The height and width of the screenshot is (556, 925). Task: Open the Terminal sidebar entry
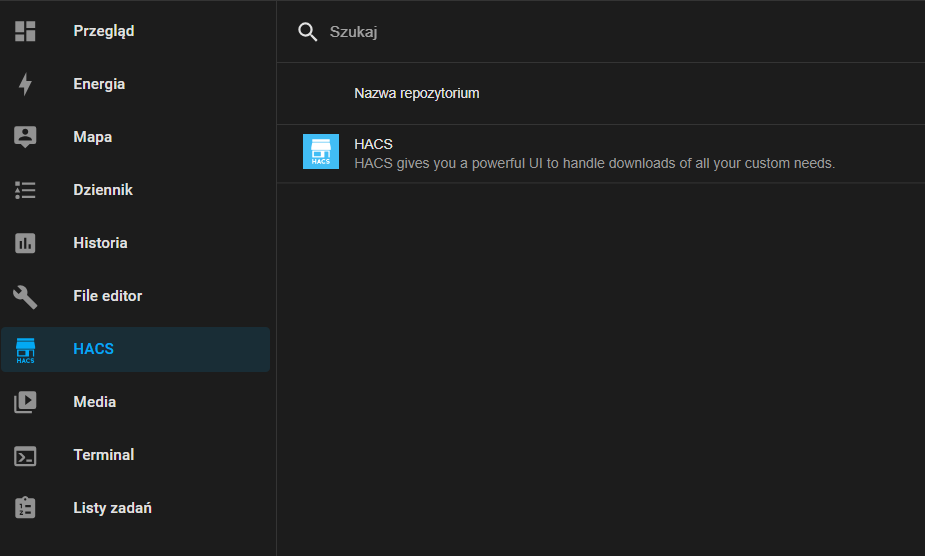click(136, 455)
